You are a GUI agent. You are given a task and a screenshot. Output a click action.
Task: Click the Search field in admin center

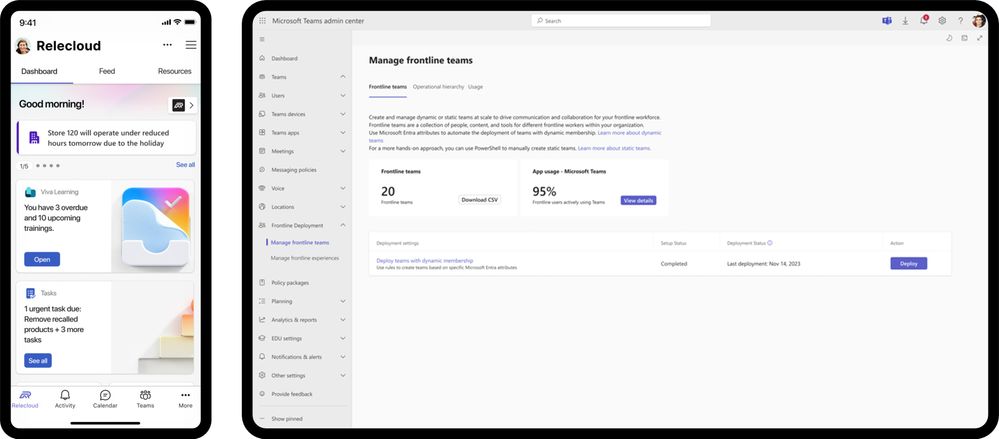pos(621,20)
